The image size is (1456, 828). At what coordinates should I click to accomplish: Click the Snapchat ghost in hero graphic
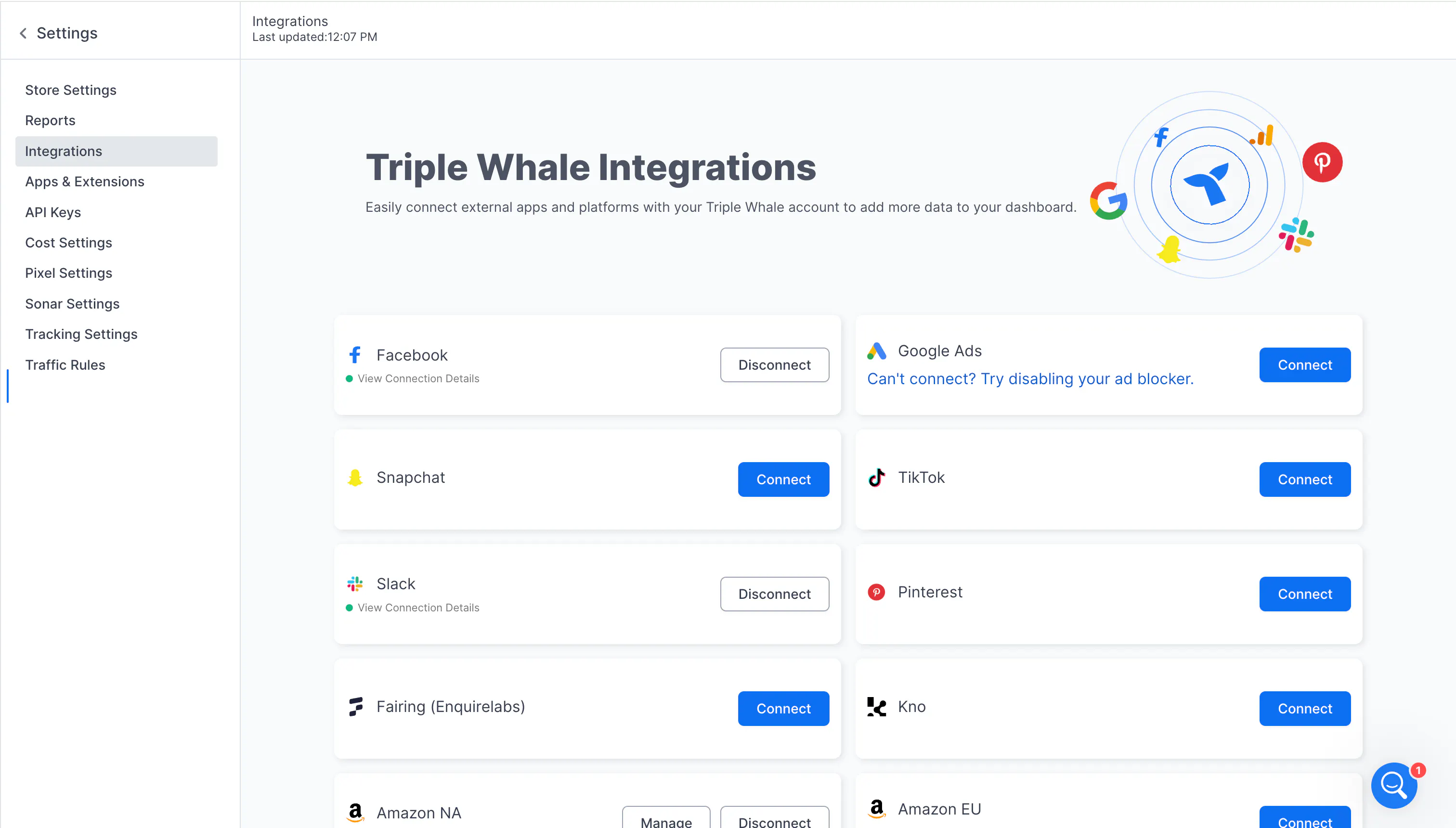click(x=1170, y=249)
